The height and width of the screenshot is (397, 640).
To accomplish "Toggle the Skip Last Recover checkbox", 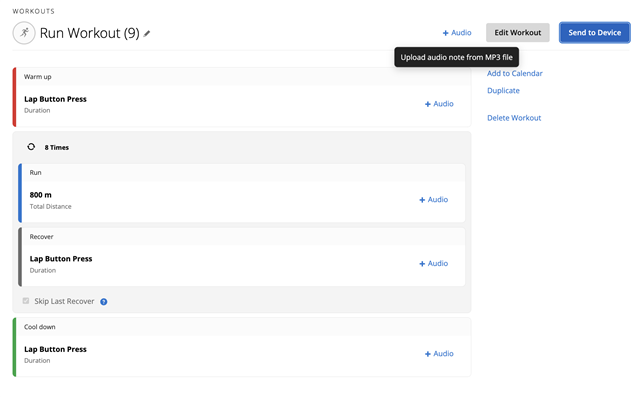I will pyautogui.click(x=26, y=301).
